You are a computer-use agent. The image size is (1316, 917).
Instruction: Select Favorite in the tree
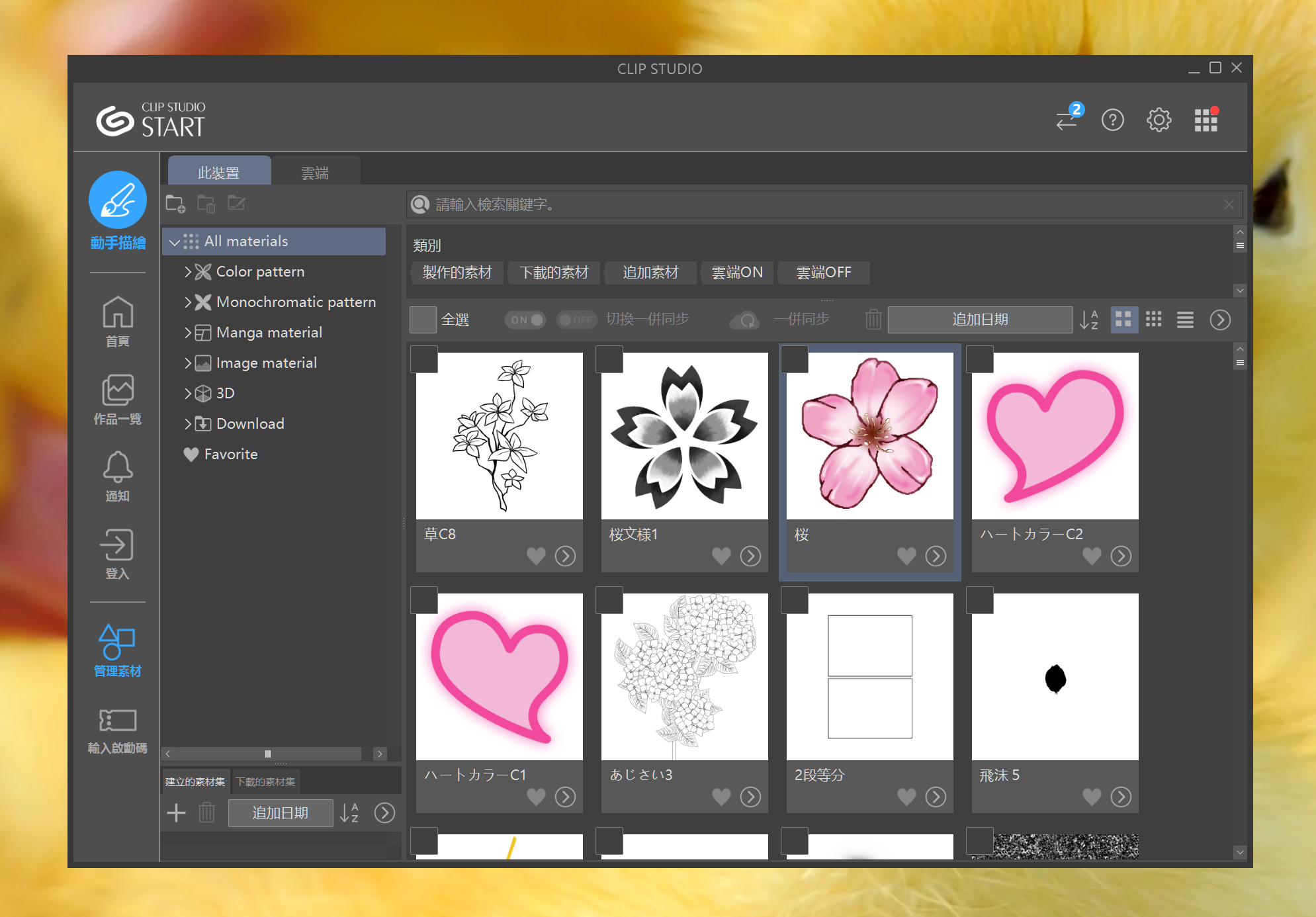pos(231,454)
